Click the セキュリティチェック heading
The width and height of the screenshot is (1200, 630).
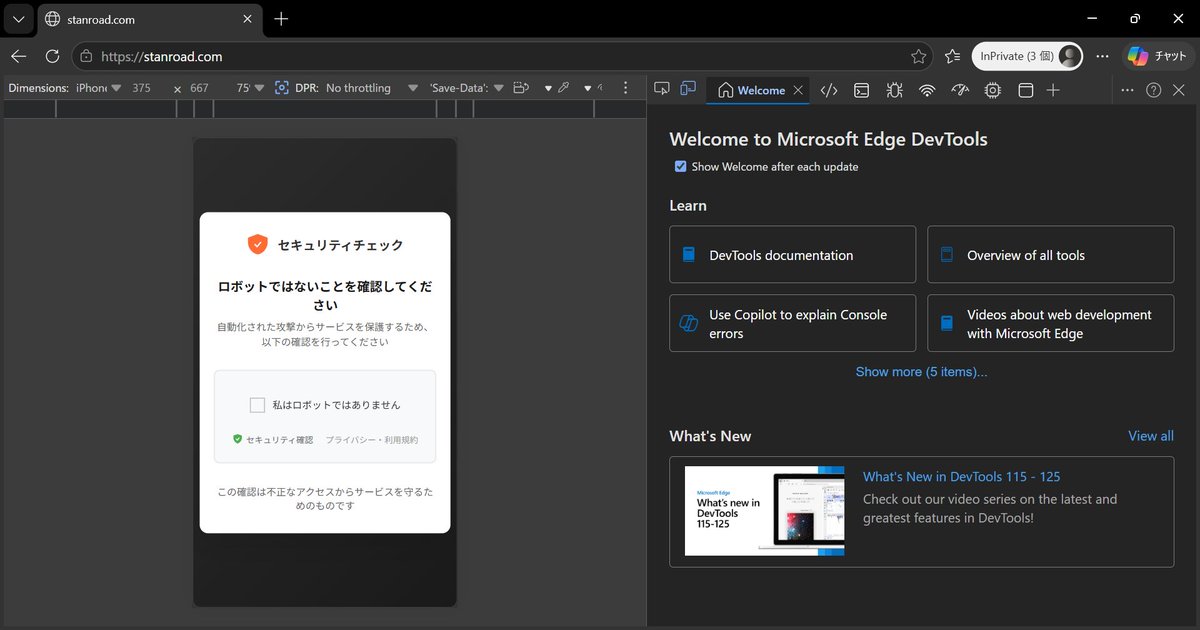click(340, 244)
